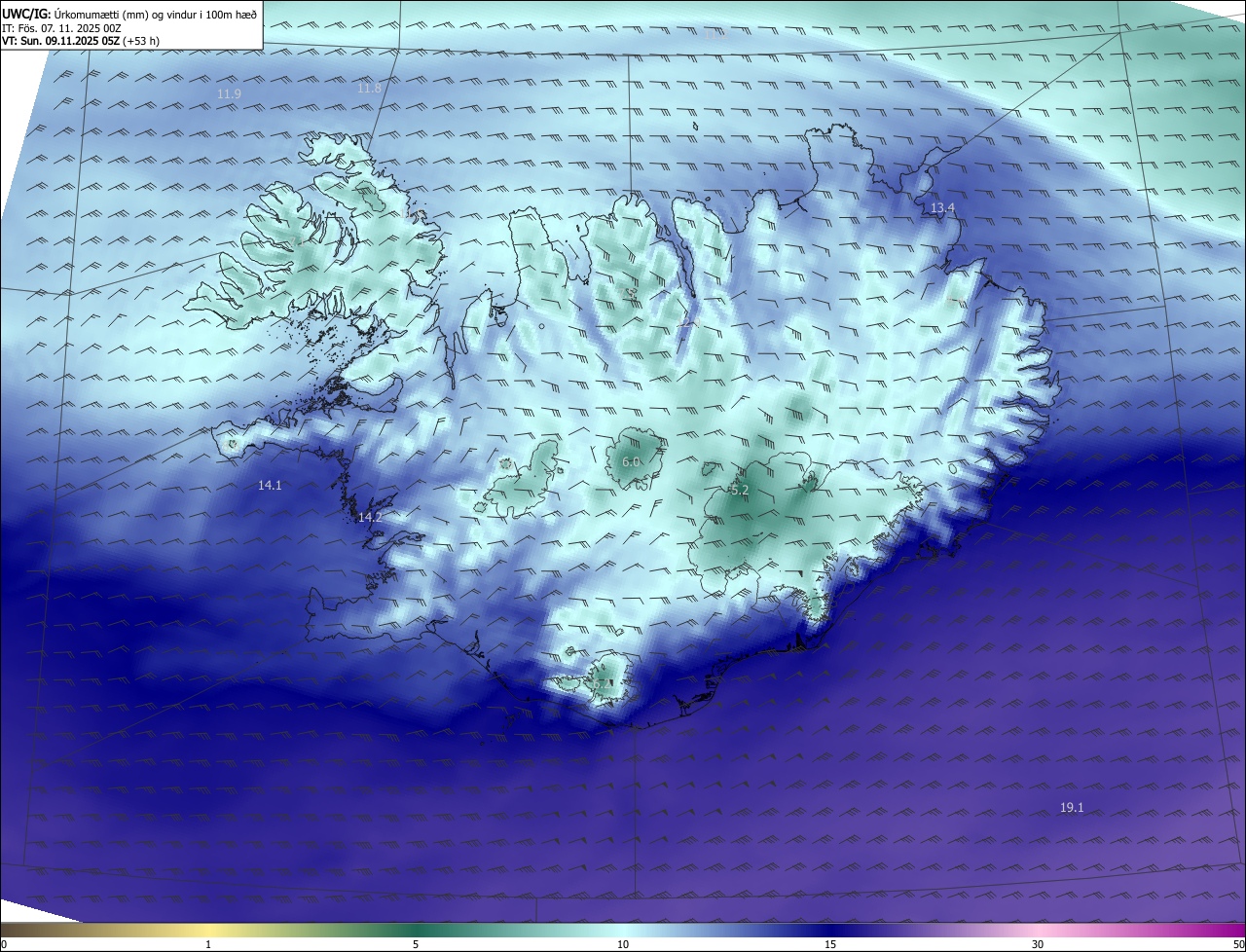Click the 30 tick on the color scale

1038,944
